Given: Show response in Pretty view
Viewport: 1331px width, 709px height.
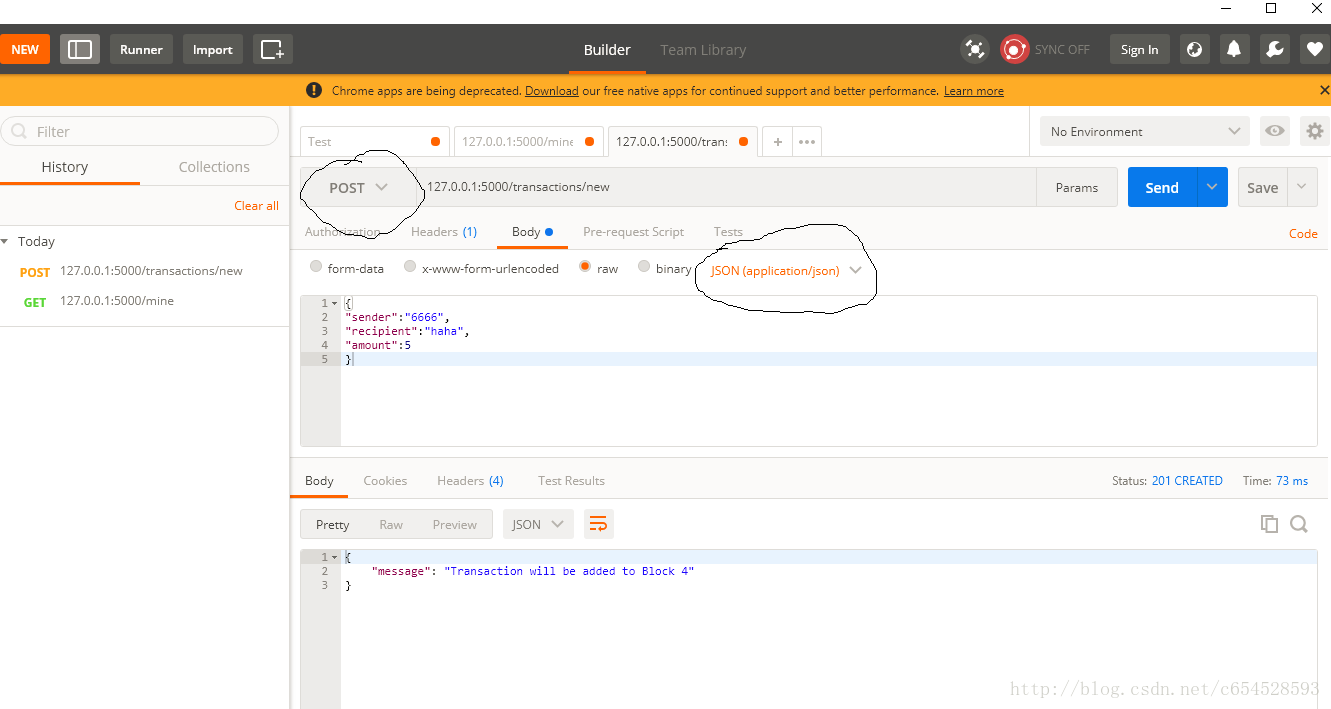Looking at the screenshot, I should 333,524.
